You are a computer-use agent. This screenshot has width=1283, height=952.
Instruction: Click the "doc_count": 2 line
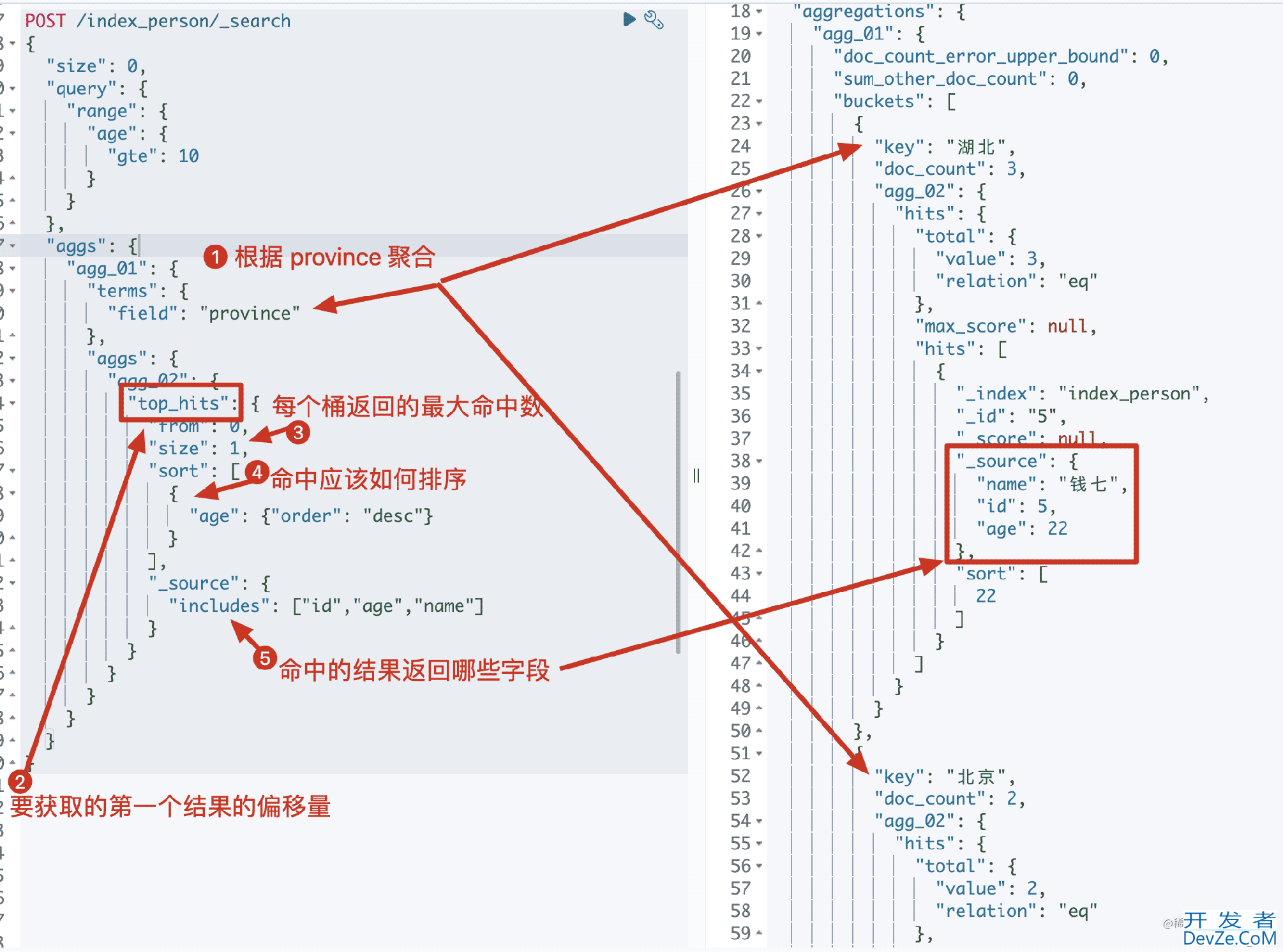coord(950,799)
